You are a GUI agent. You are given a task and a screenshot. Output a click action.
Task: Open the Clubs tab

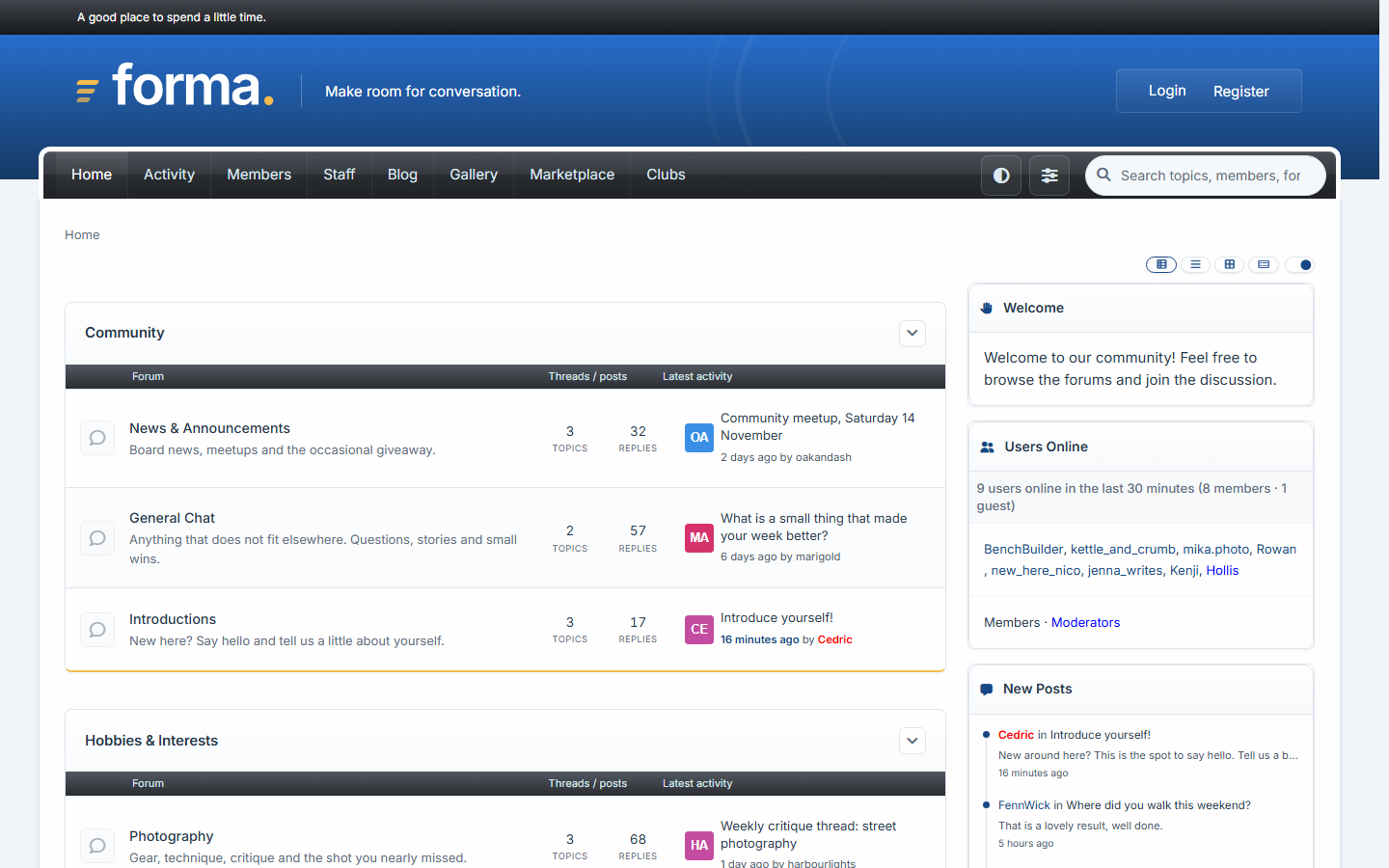[x=666, y=175]
